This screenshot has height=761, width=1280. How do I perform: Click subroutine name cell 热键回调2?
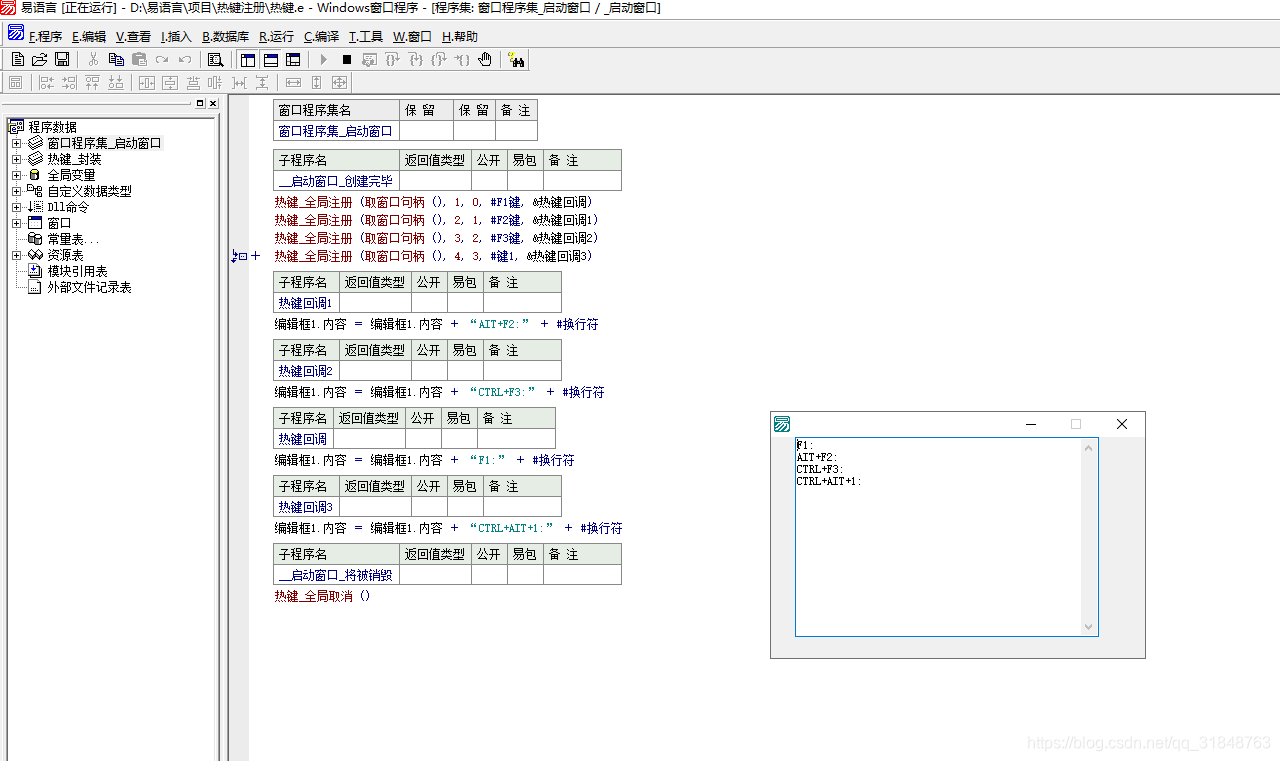click(306, 371)
